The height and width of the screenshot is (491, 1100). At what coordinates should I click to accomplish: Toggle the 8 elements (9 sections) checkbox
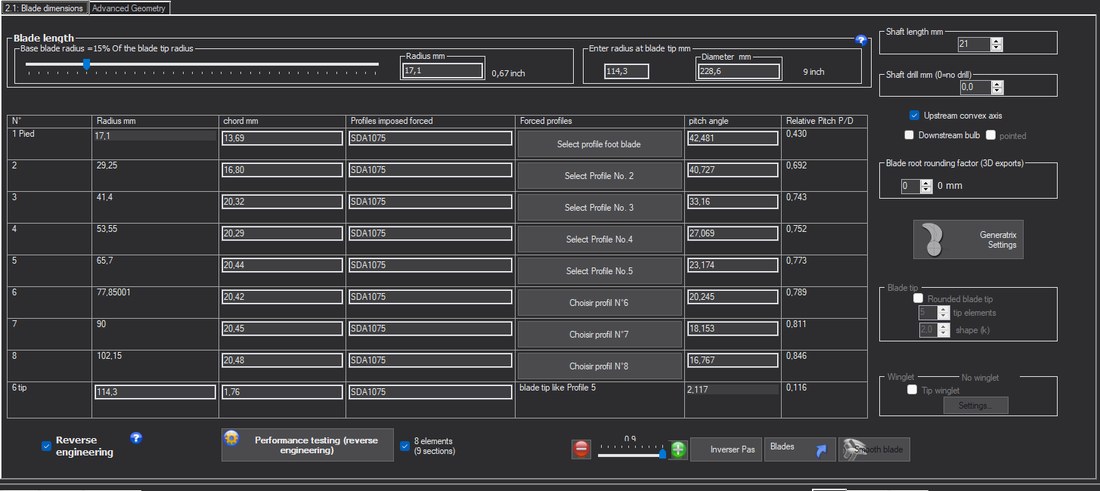405,445
